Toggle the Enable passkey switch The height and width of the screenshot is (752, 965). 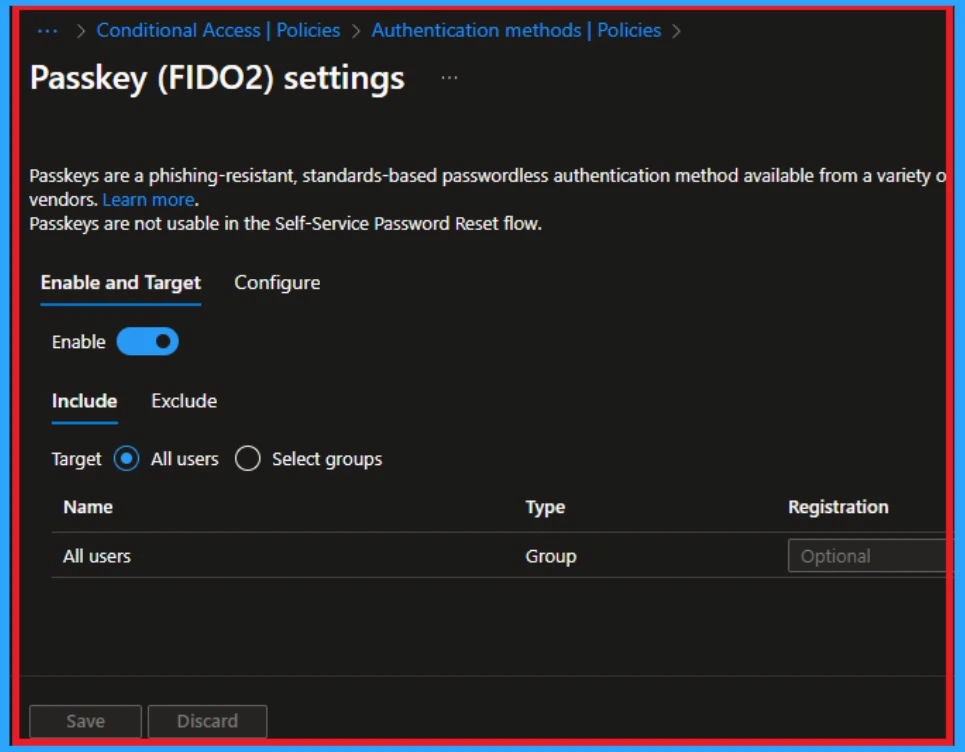coord(148,342)
